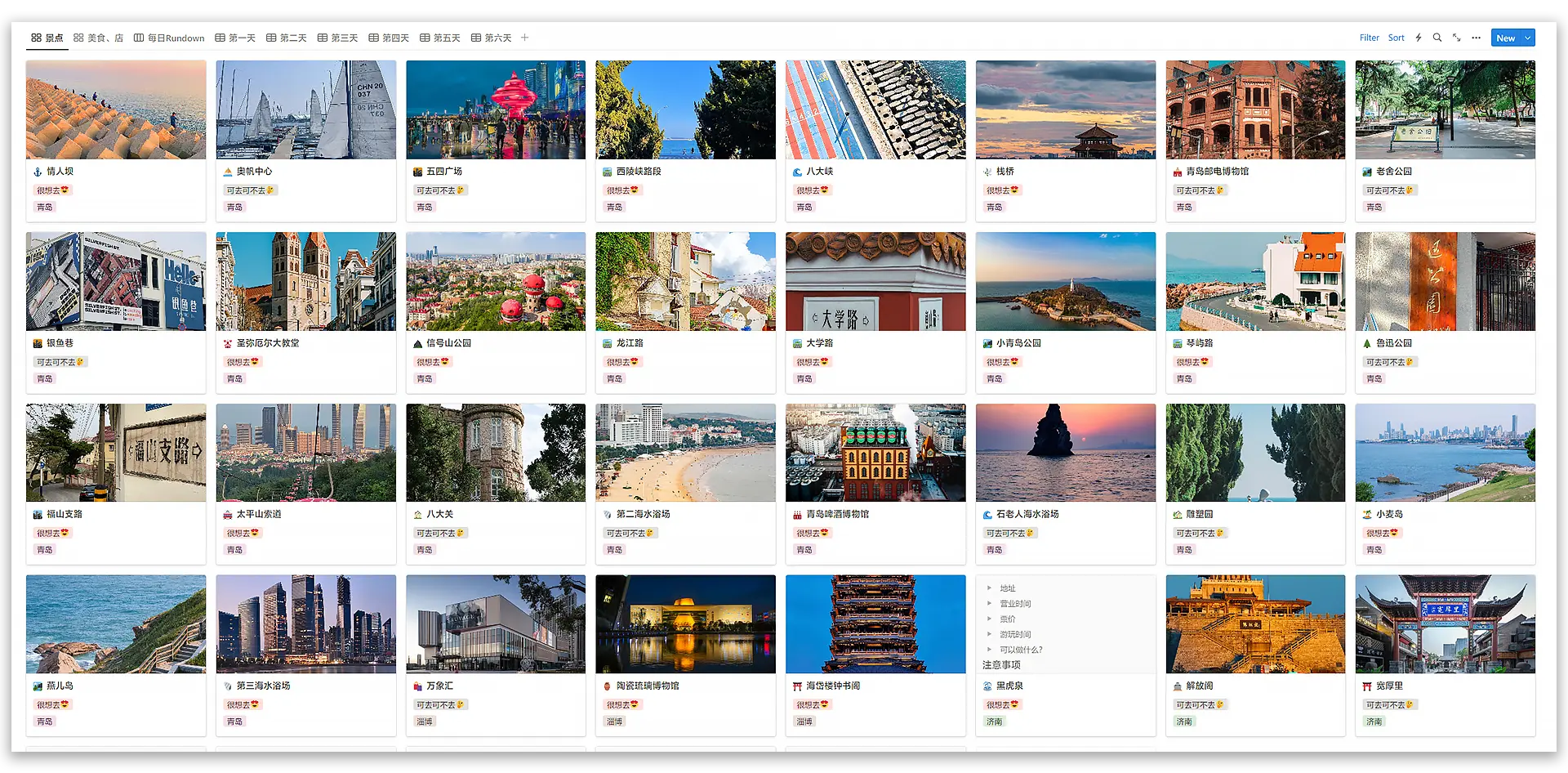Expand the 票价 toggle item
Screen dimensions: 1568x773
coord(989,619)
